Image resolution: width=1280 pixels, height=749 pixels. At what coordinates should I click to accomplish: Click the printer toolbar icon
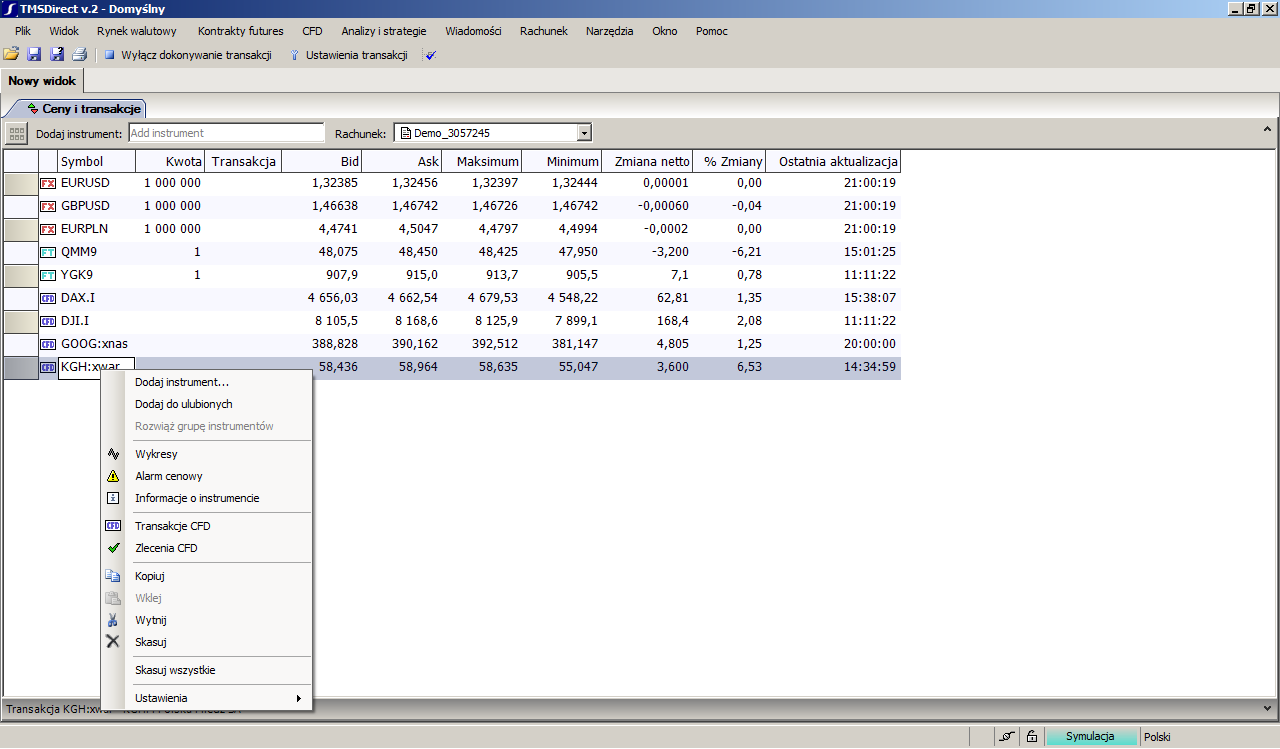tap(79, 55)
